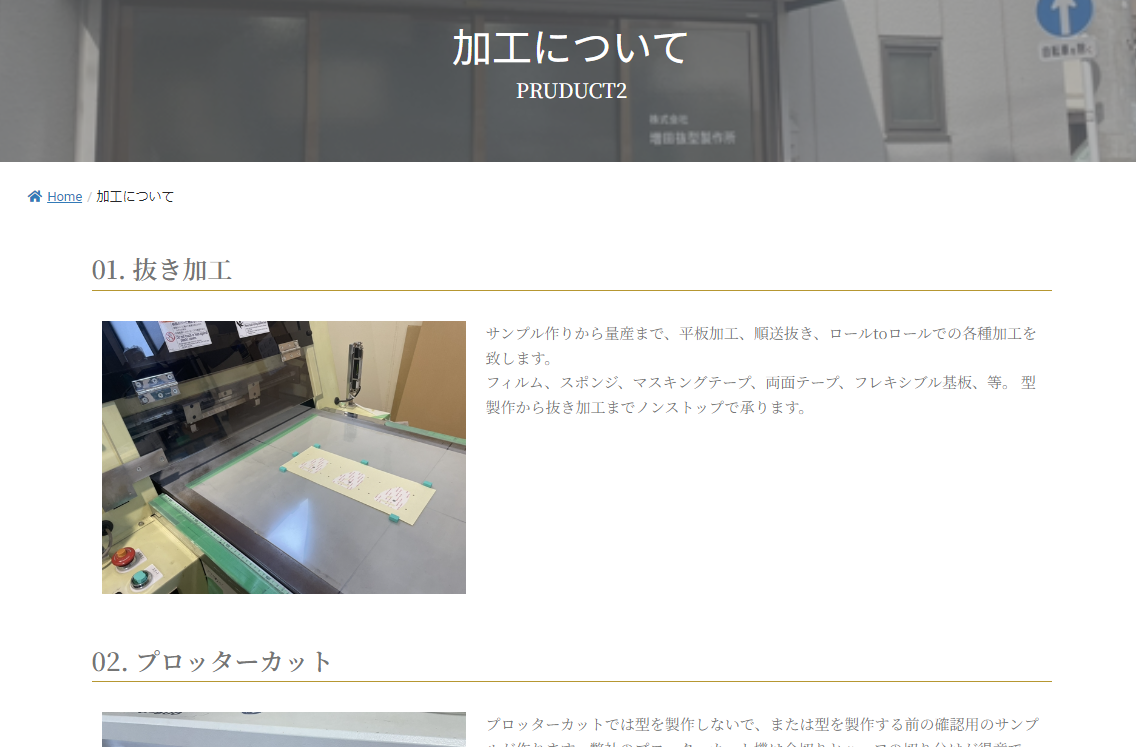The image size is (1136, 747).
Task: Click the current breadcrumb item 加工について
Action: 135,197
